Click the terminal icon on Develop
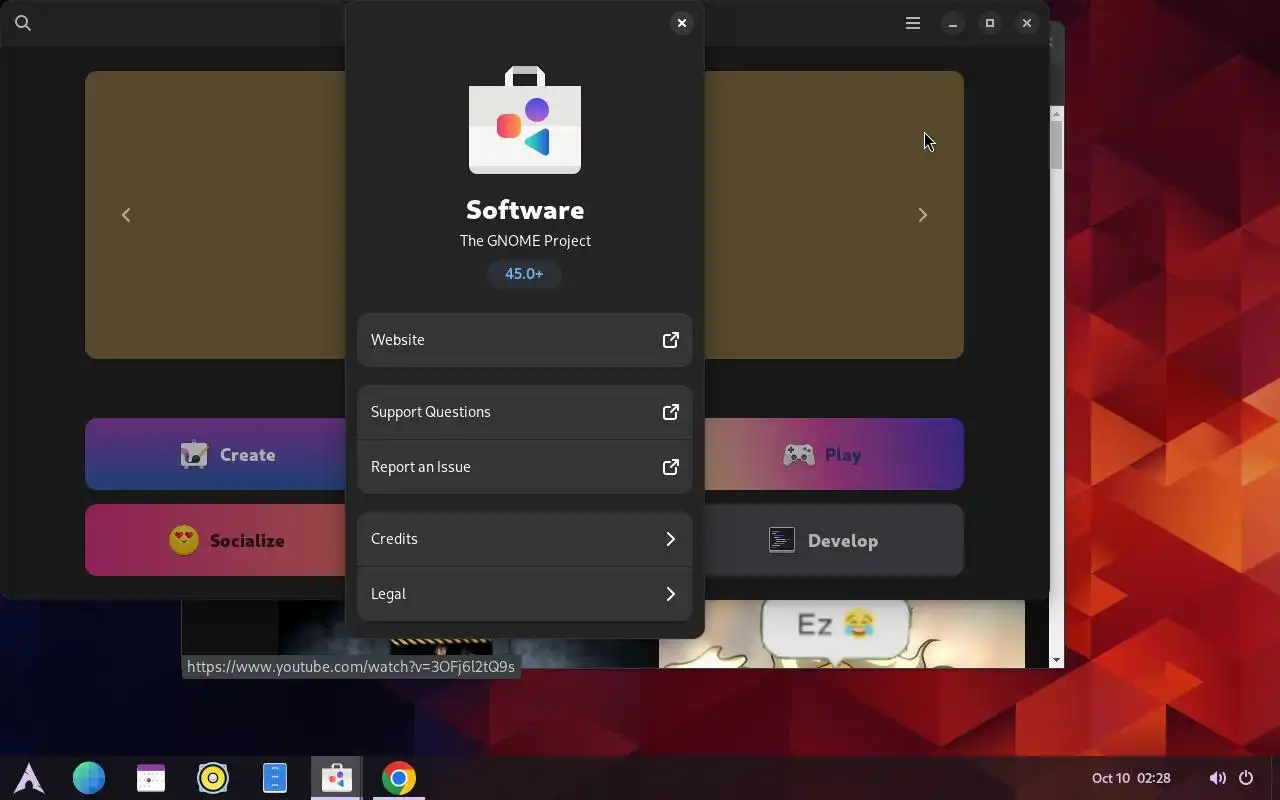Screen dimensions: 1280x800 782,540
